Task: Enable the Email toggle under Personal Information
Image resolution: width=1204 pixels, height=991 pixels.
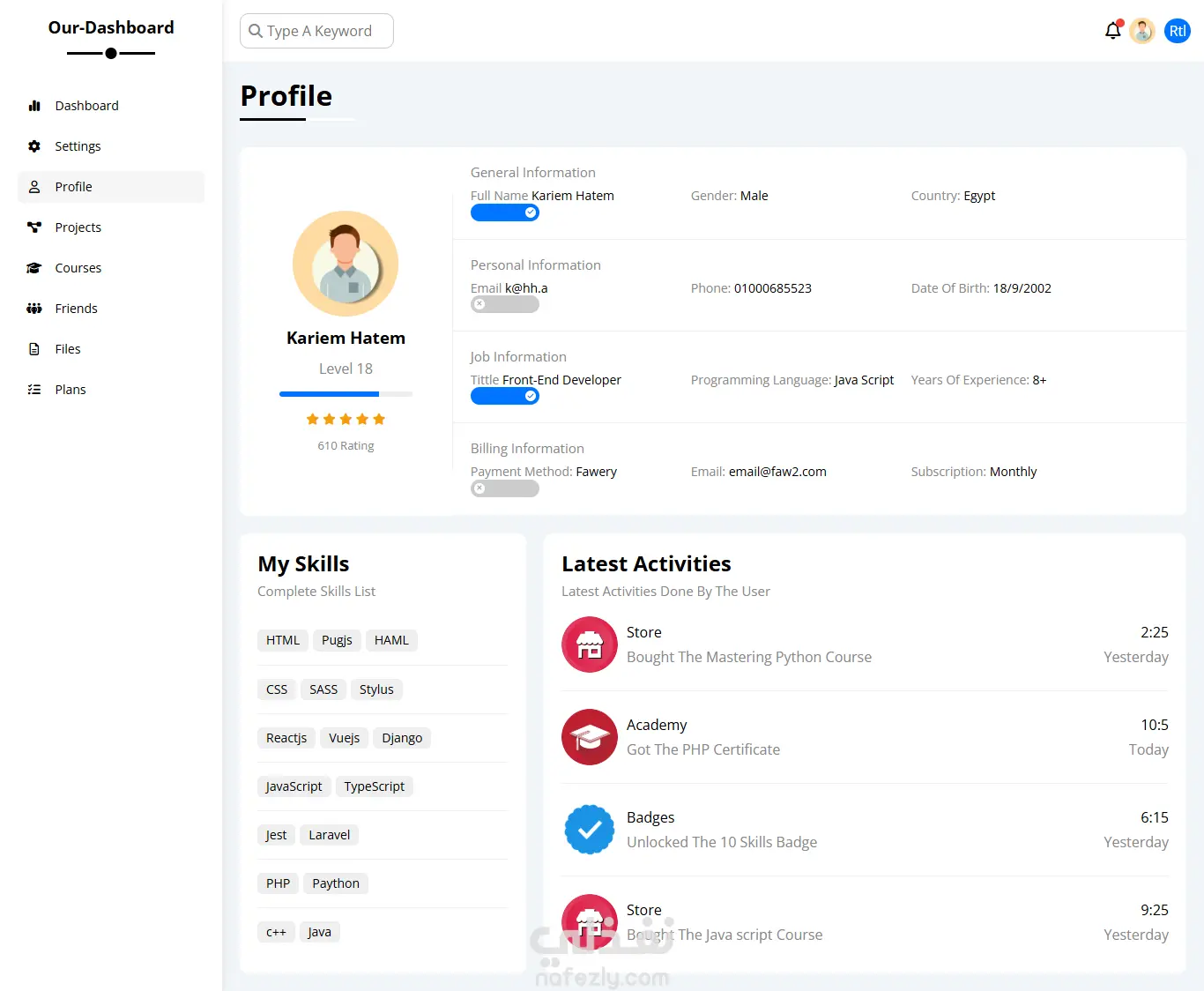Action: tap(505, 305)
